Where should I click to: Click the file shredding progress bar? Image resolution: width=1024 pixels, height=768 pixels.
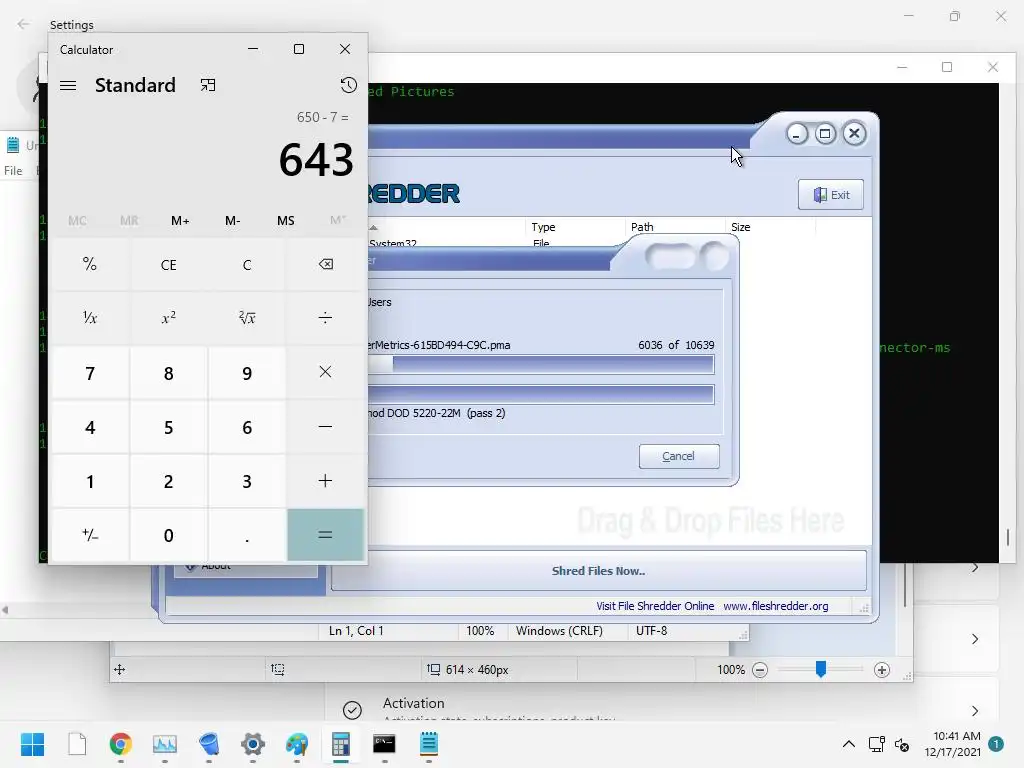pos(541,364)
